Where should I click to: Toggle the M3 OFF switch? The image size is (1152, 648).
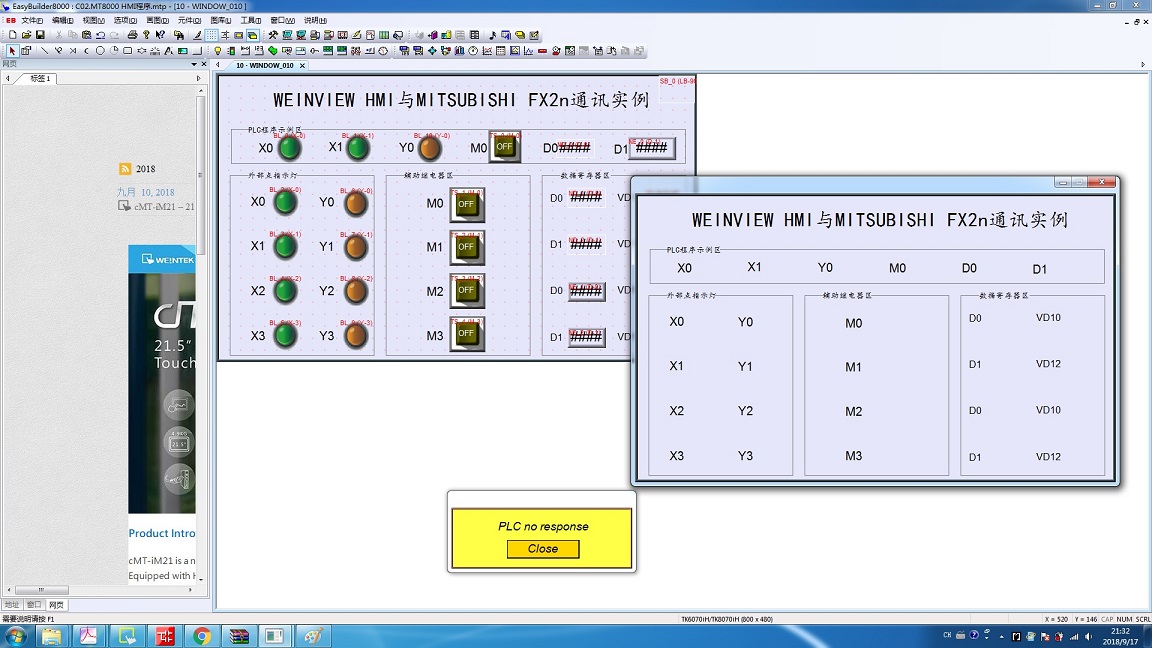pyautogui.click(x=466, y=335)
